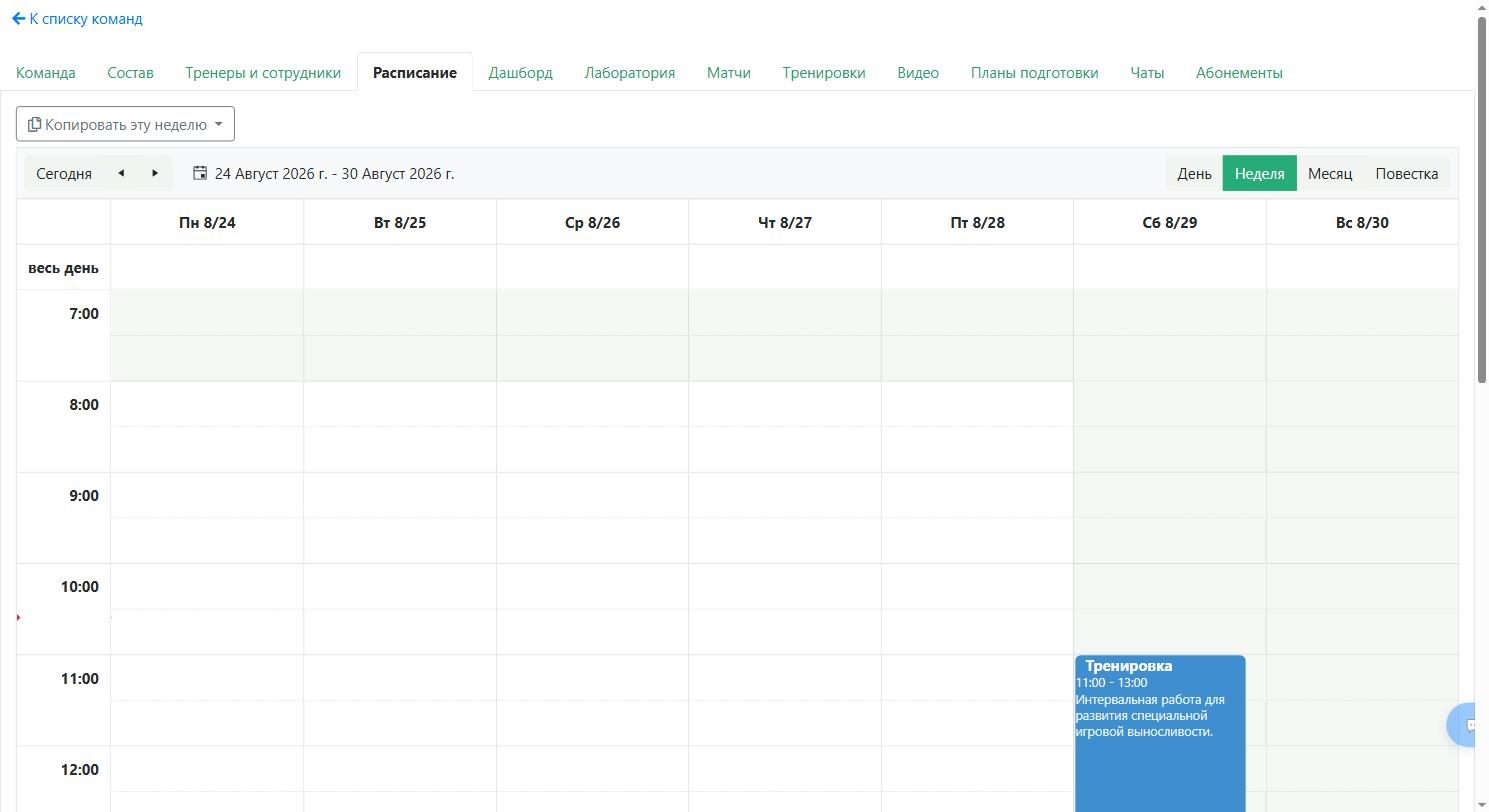The width and height of the screenshot is (1489, 812).
Task: Open the Абонементы tab
Action: [x=1239, y=72]
